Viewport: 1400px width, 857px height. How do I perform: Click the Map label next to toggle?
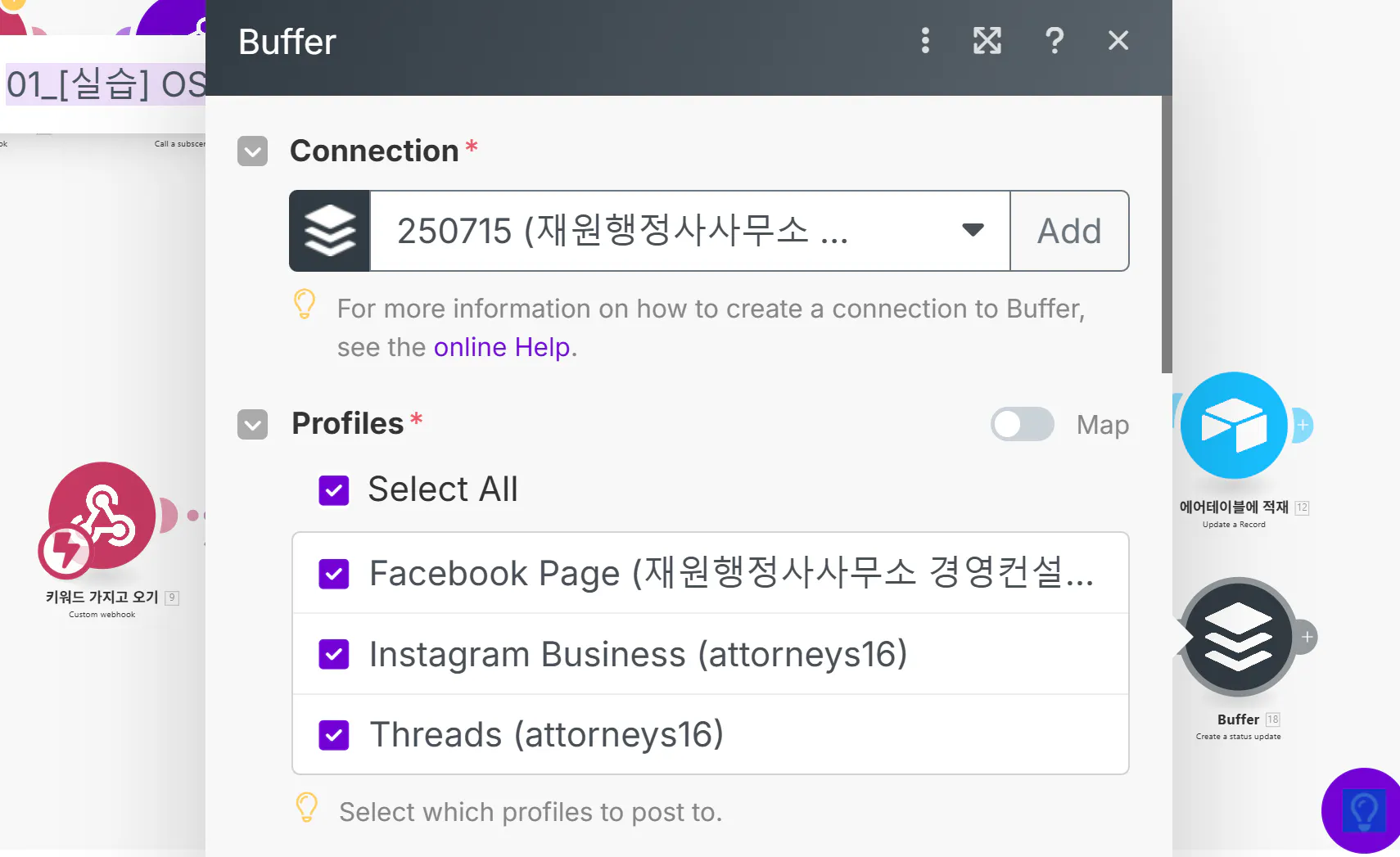1103,425
